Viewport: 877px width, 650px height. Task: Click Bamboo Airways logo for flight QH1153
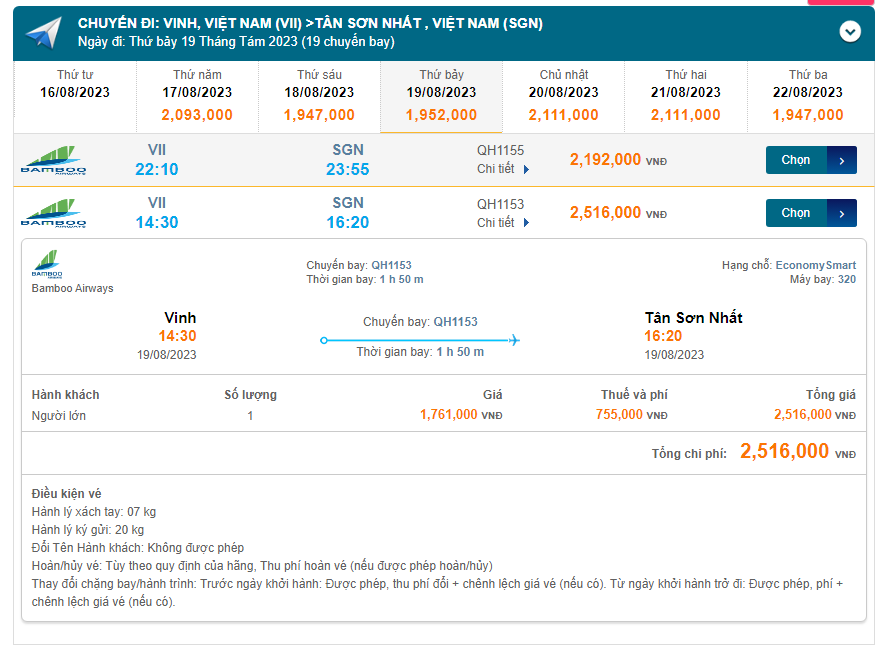point(53,213)
